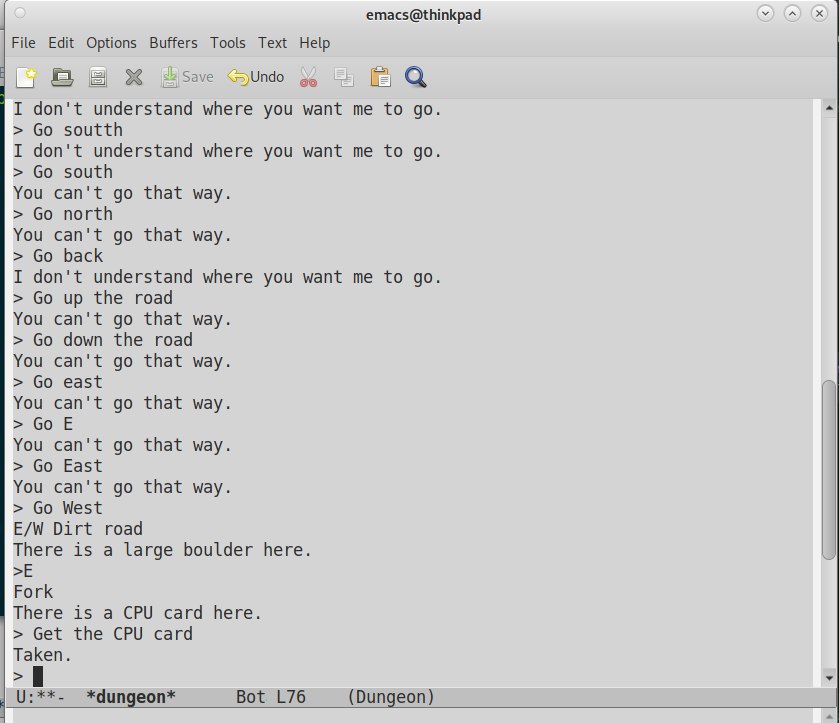Click the Cut scissors icon

pyautogui.click(x=308, y=77)
